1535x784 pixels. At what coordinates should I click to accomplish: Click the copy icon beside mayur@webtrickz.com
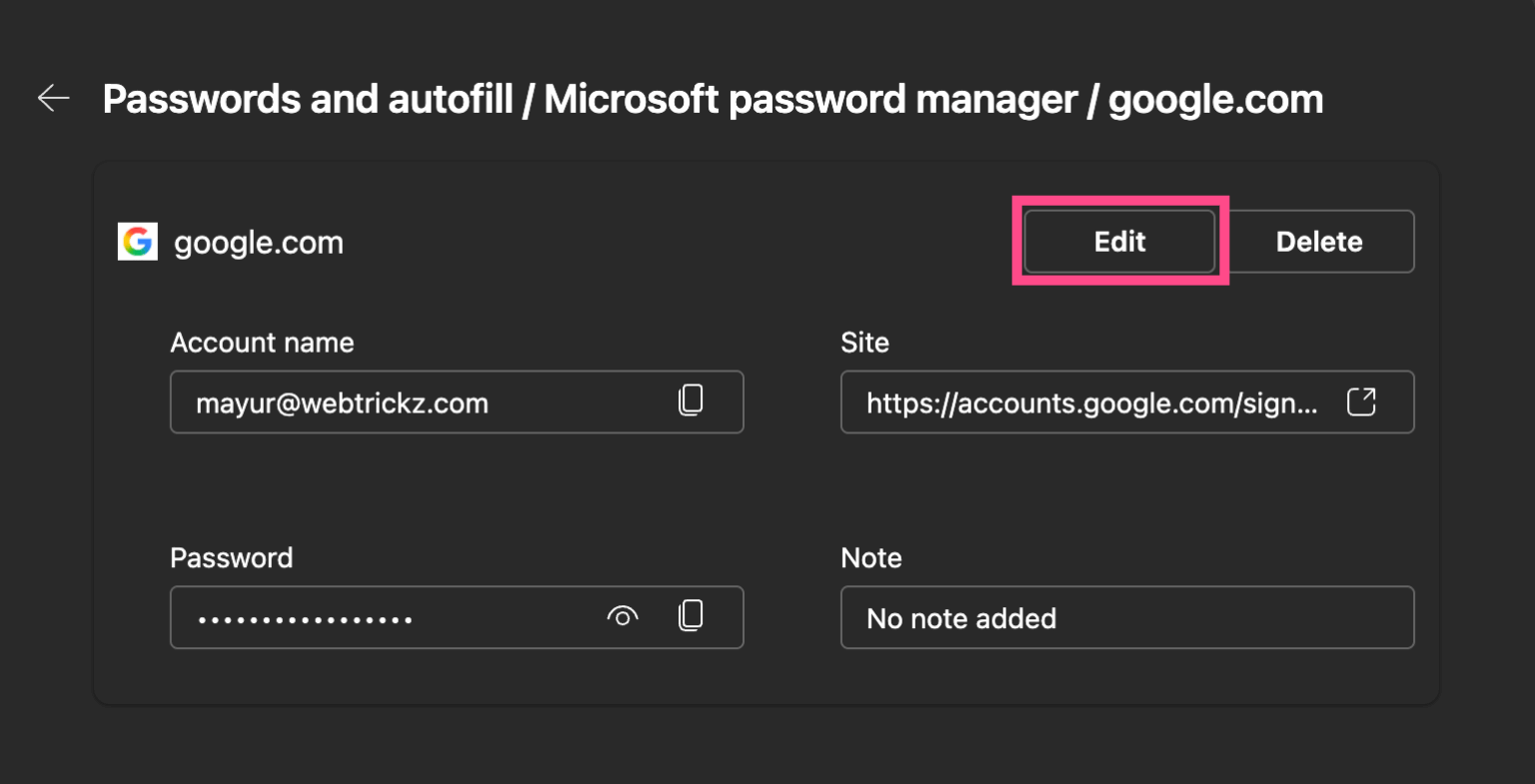coord(691,401)
